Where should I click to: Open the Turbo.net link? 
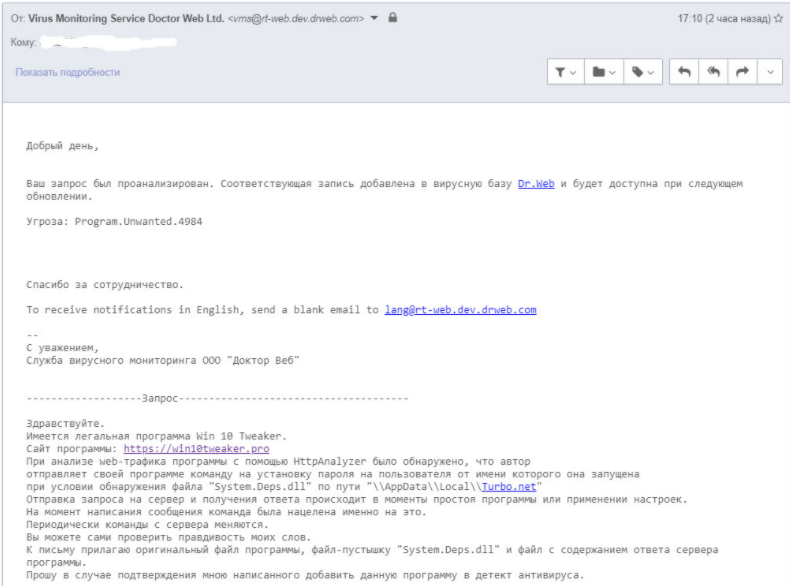point(509,486)
